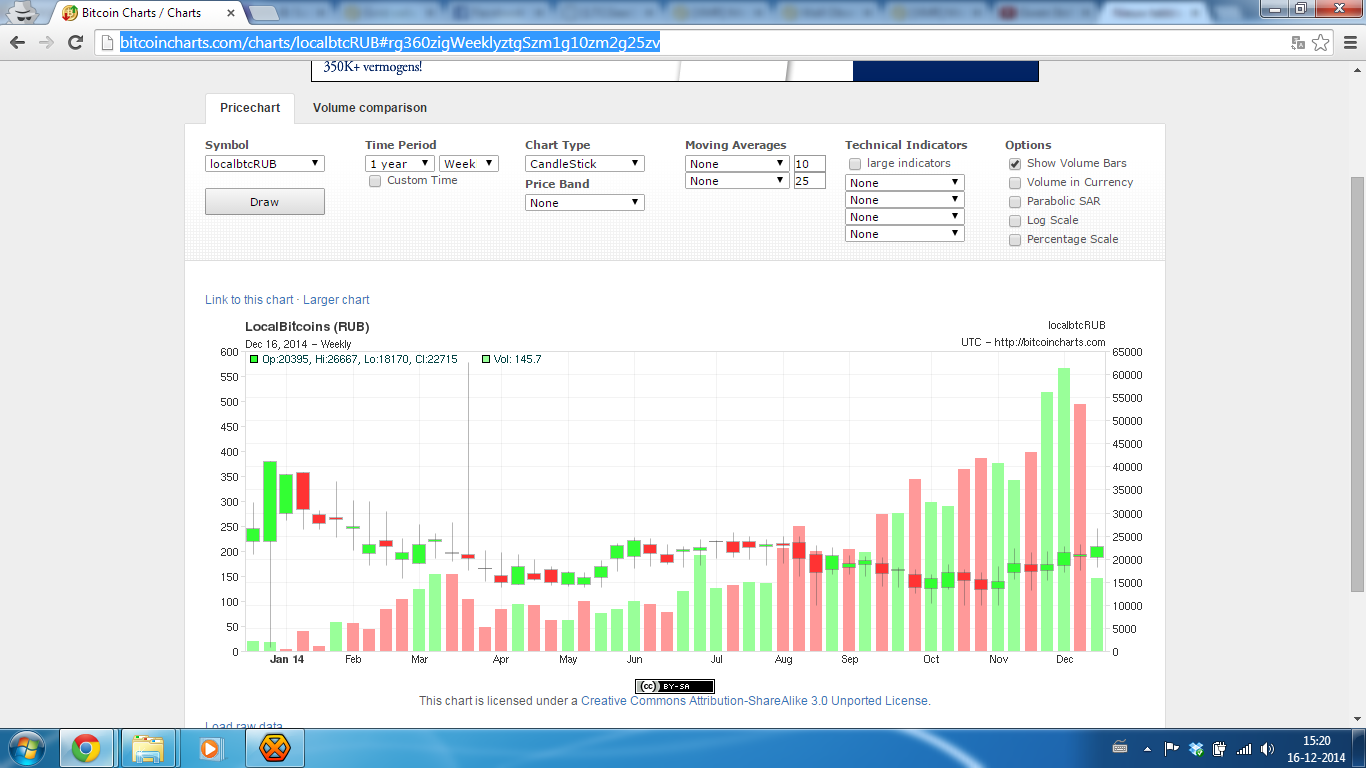1366x768 pixels.
Task: Click the Dropbox tray icon
Action: coord(1195,748)
